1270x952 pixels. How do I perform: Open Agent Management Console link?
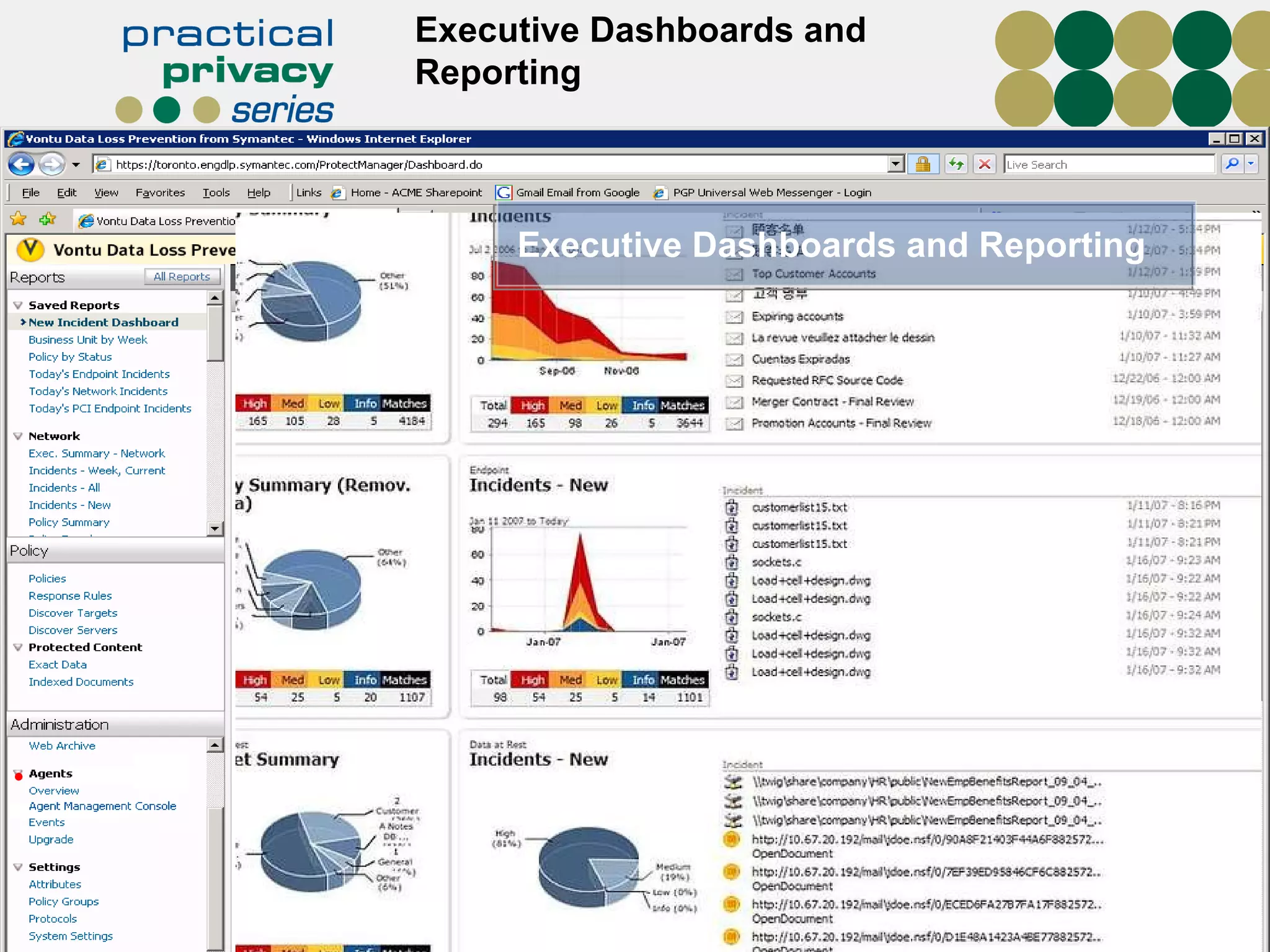pos(102,806)
